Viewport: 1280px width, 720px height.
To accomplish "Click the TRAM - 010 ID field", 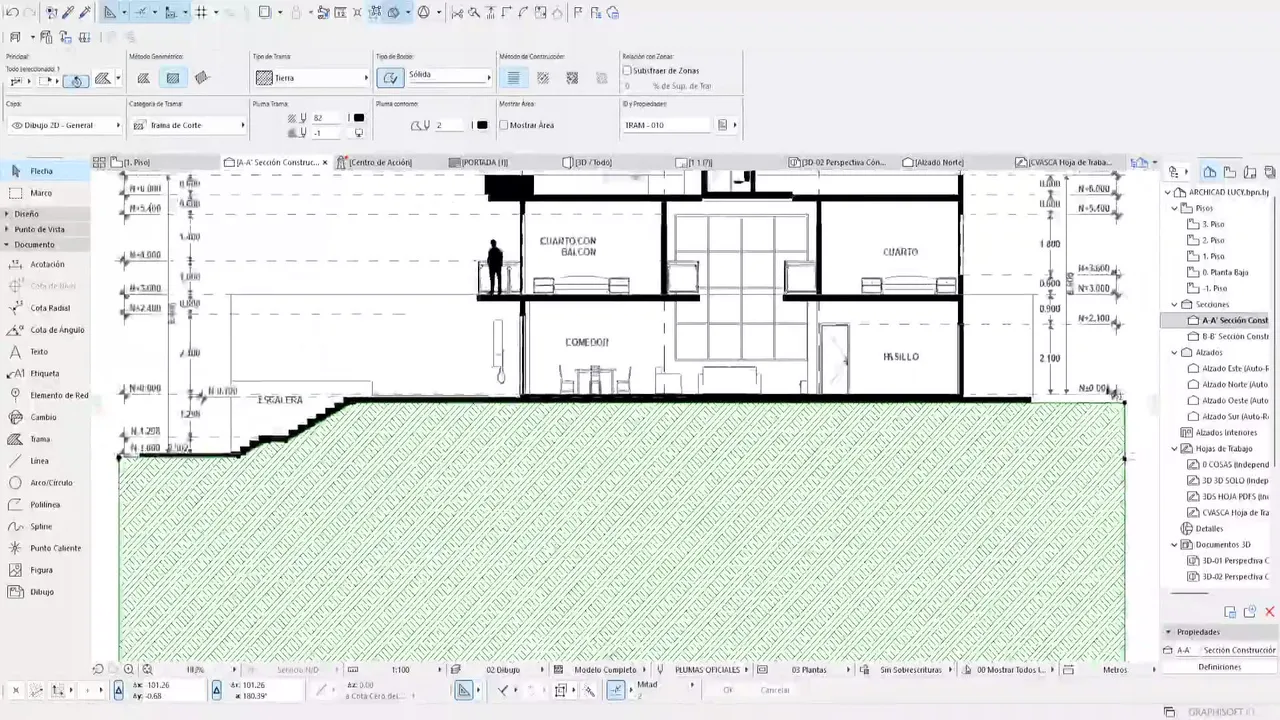I will tap(668, 125).
